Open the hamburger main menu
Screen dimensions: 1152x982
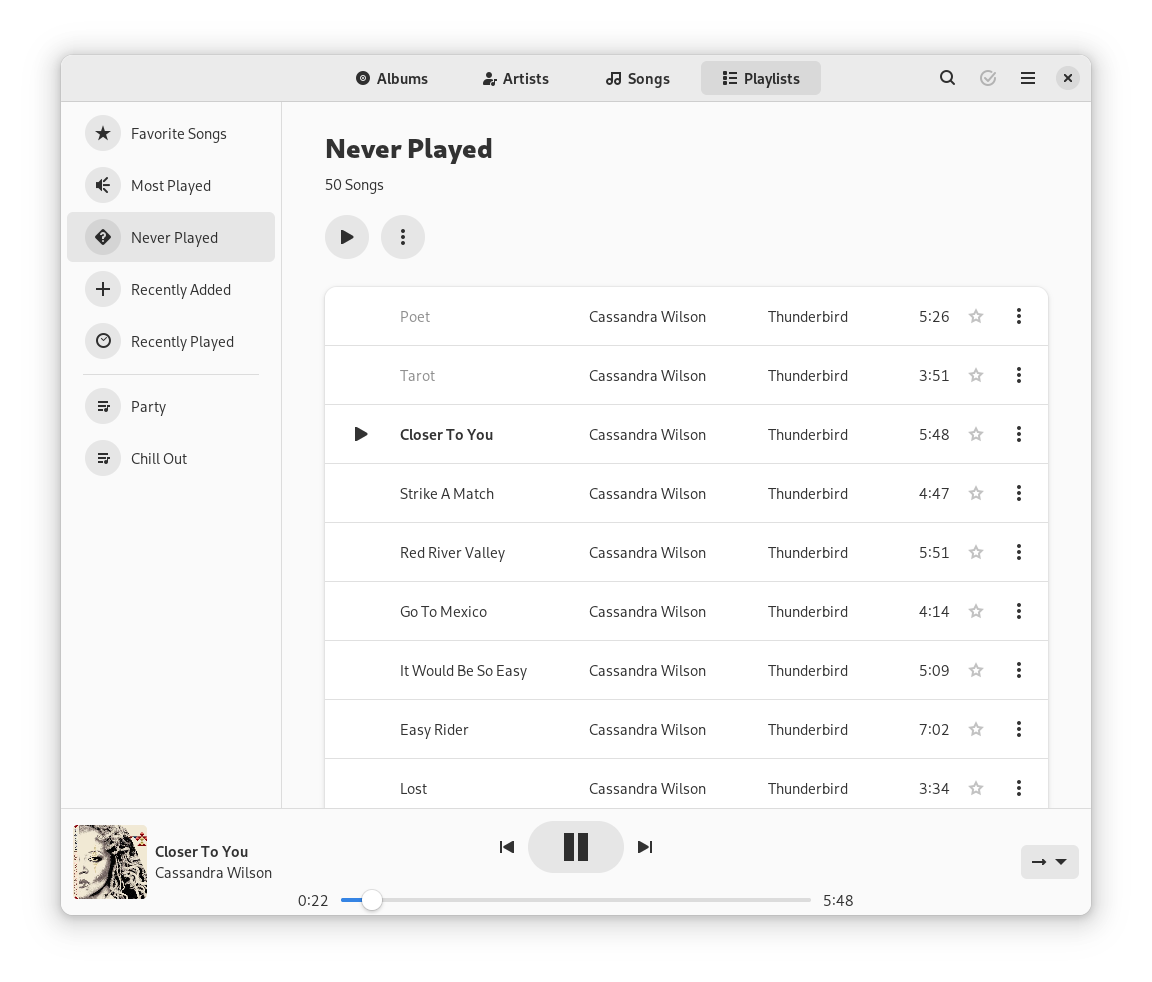point(1027,78)
